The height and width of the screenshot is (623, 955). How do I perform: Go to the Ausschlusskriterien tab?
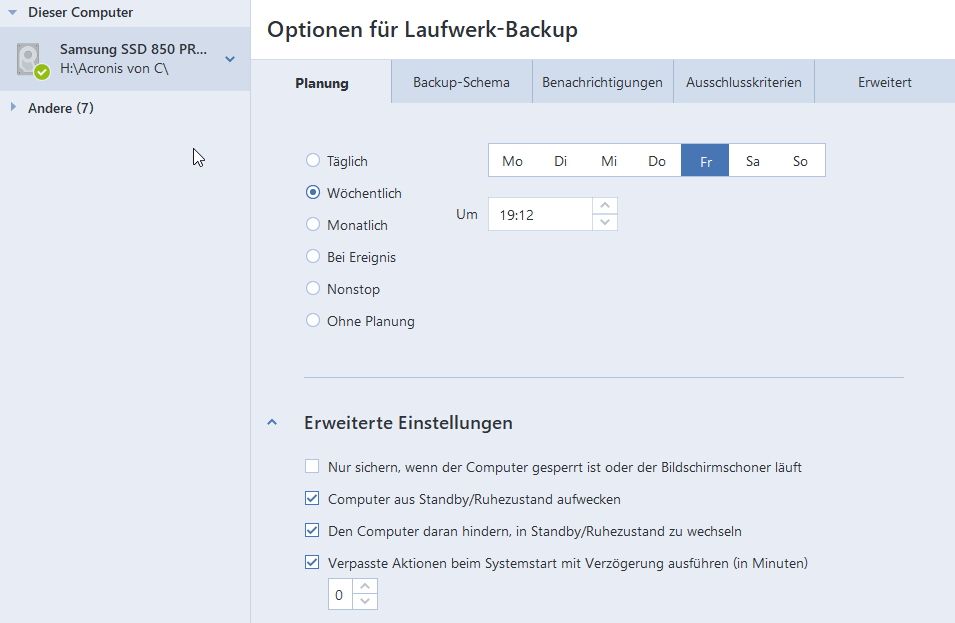pyautogui.click(x=743, y=83)
